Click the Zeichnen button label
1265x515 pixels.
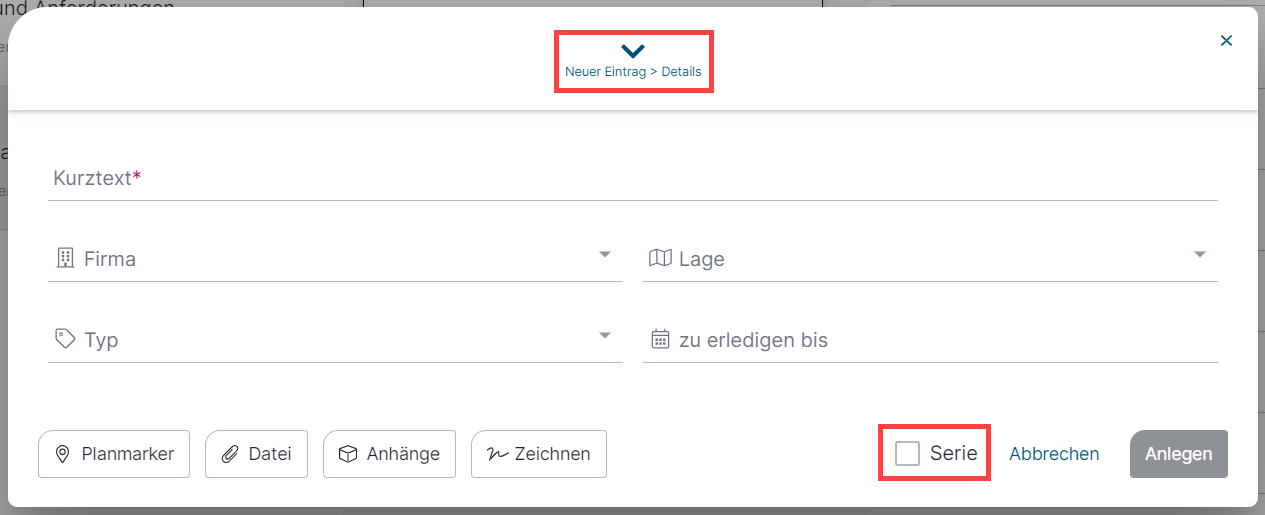click(x=552, y=454)
